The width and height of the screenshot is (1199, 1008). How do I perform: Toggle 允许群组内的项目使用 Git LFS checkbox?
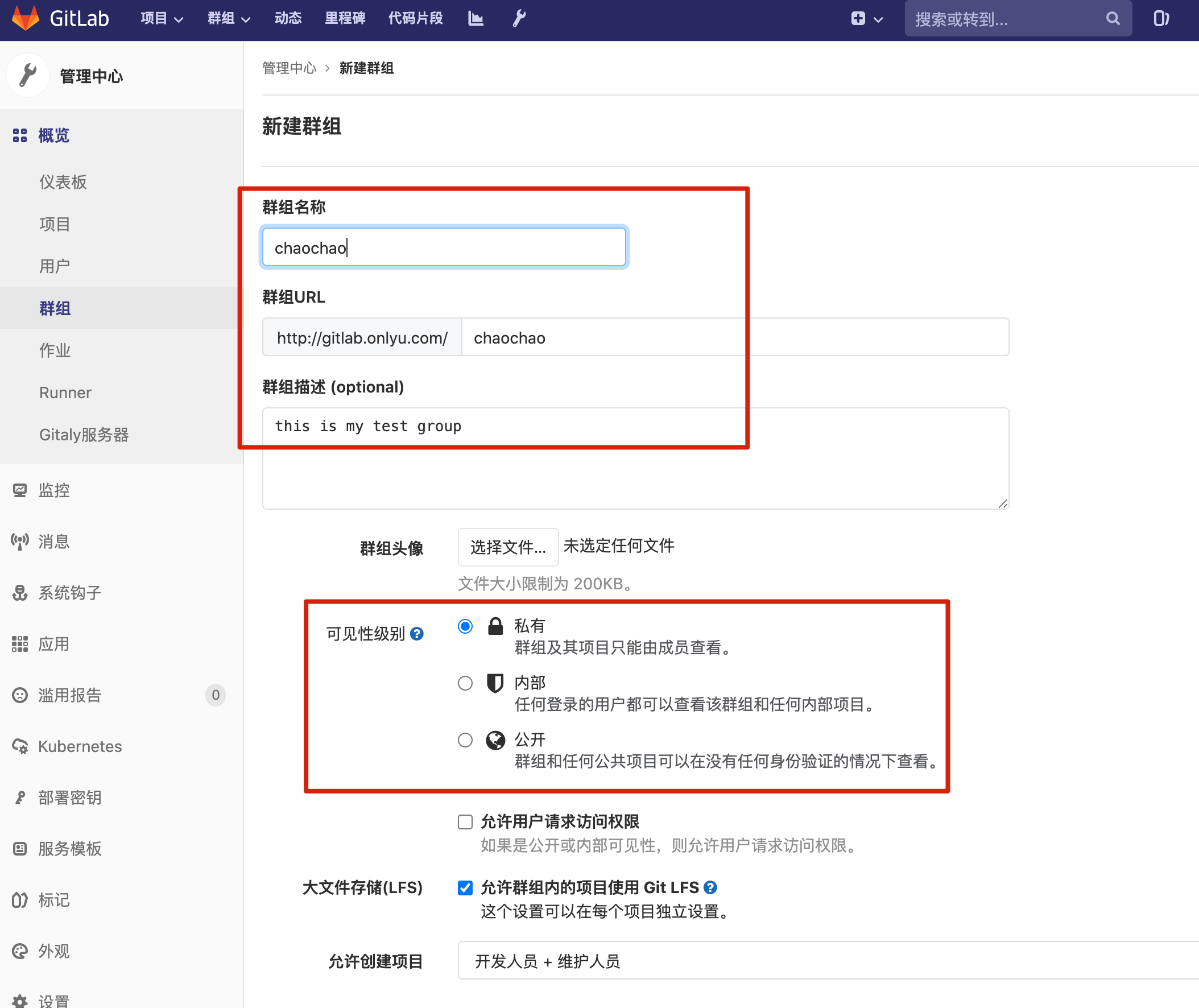[465, 887]
